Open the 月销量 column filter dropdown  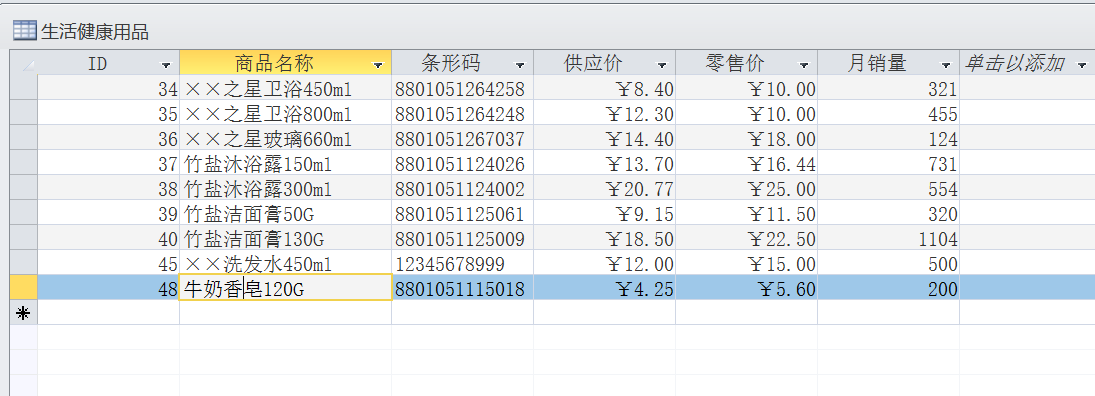tap(946, 65)
